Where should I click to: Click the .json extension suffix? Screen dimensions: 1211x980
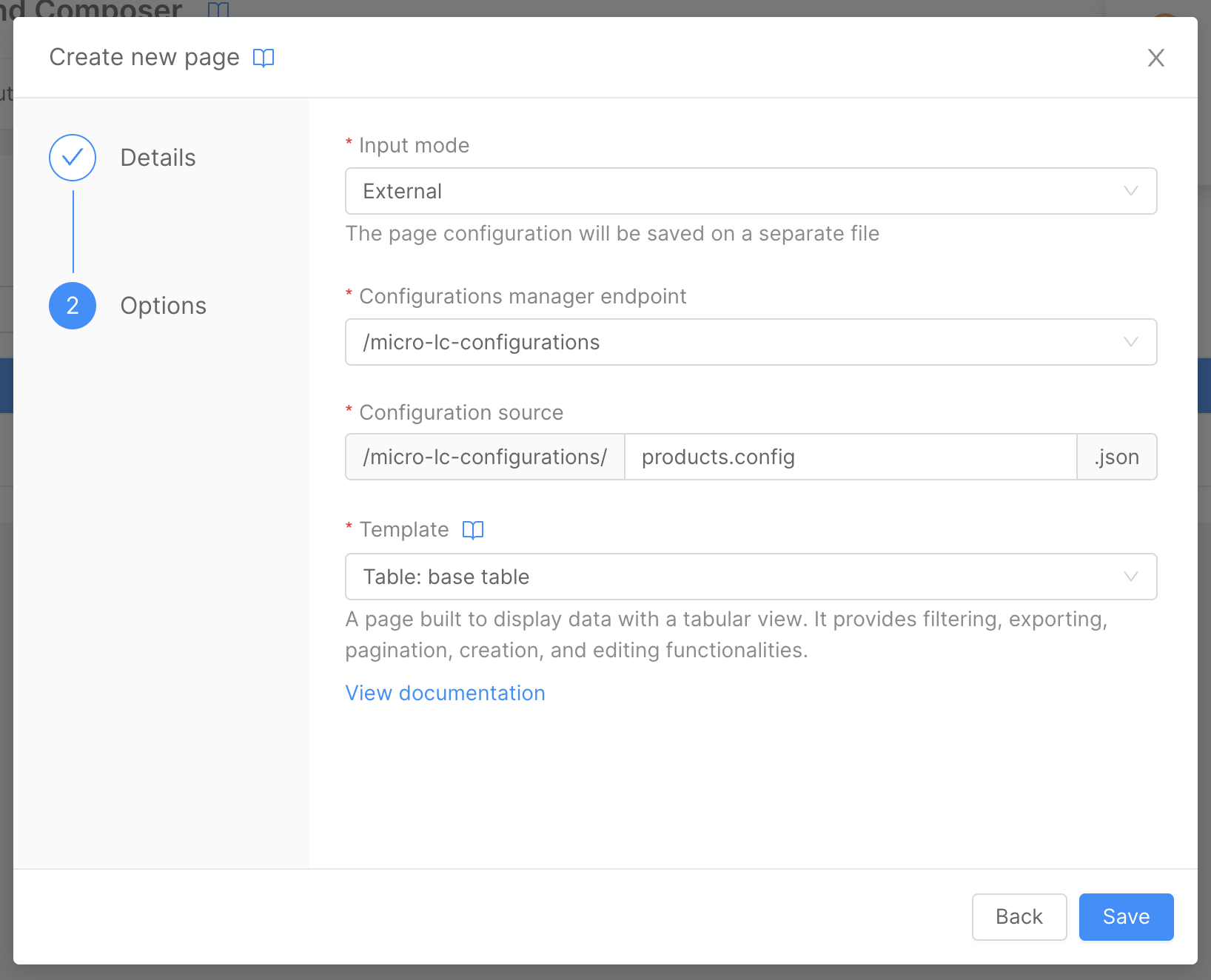click(1116, 457)
